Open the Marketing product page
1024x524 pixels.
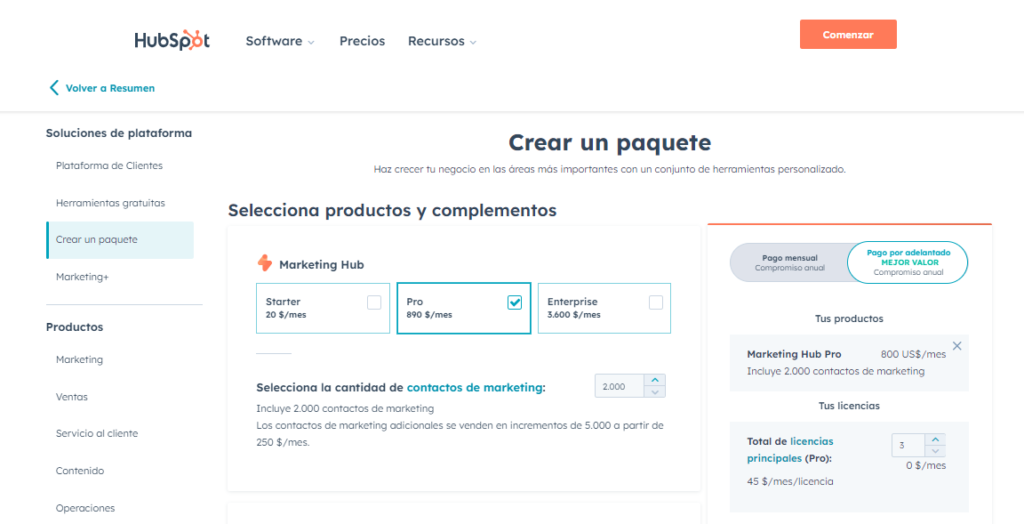point(79,360)
